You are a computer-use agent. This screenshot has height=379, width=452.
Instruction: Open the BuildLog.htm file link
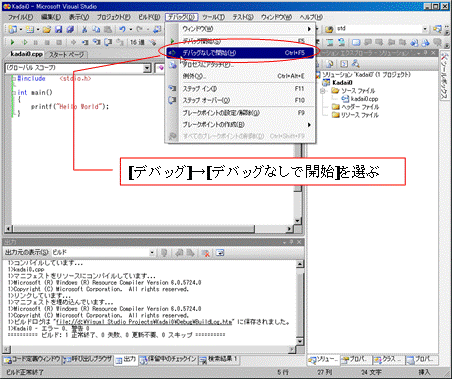pyautogui.click(x=144, y=322)
